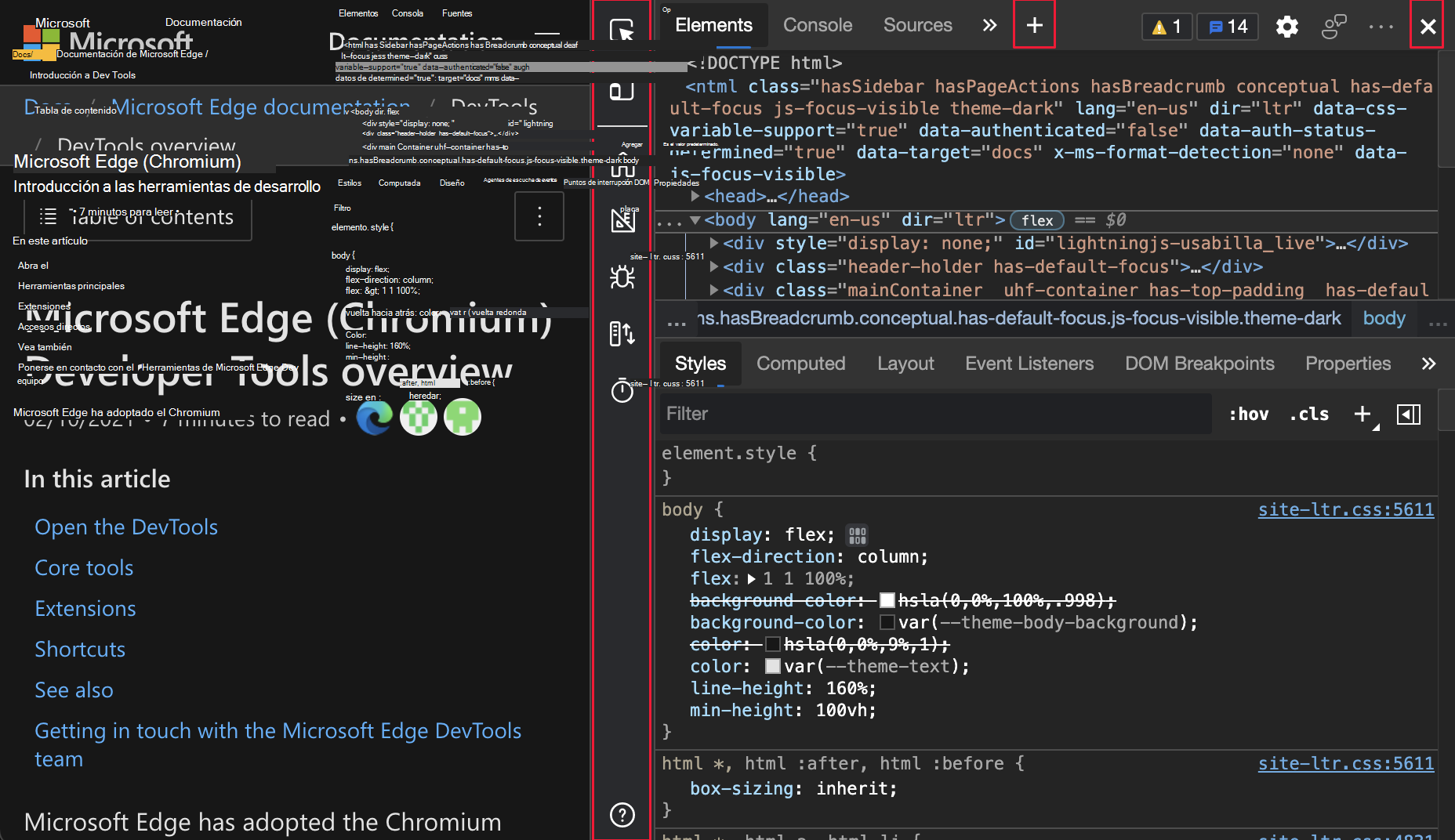The width and height of the screenshot is (1455, 840).
Task: Open the Computed pane tab
Action: (800, 364)
